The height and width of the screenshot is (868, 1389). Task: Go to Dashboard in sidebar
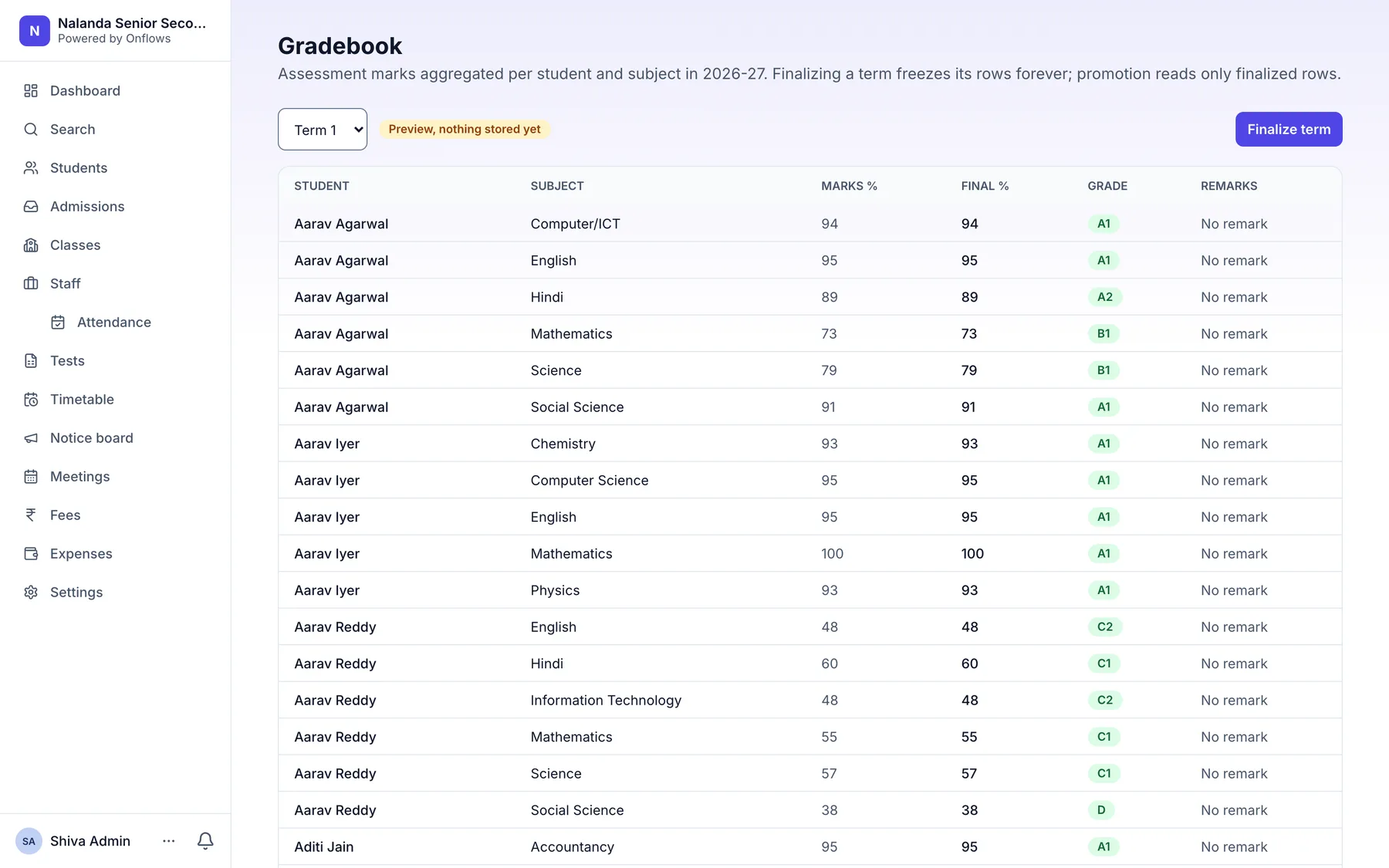(x=116, y=91)
